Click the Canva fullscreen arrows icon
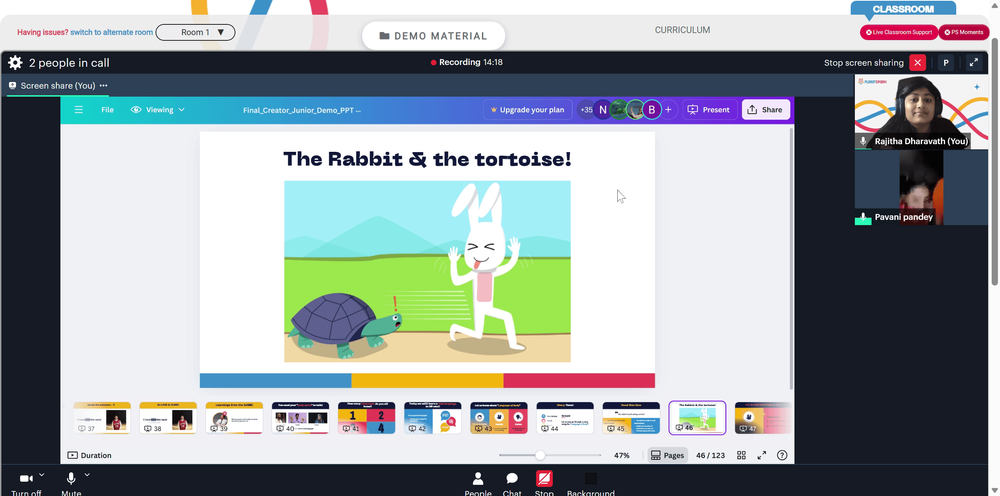 point(761,455)
